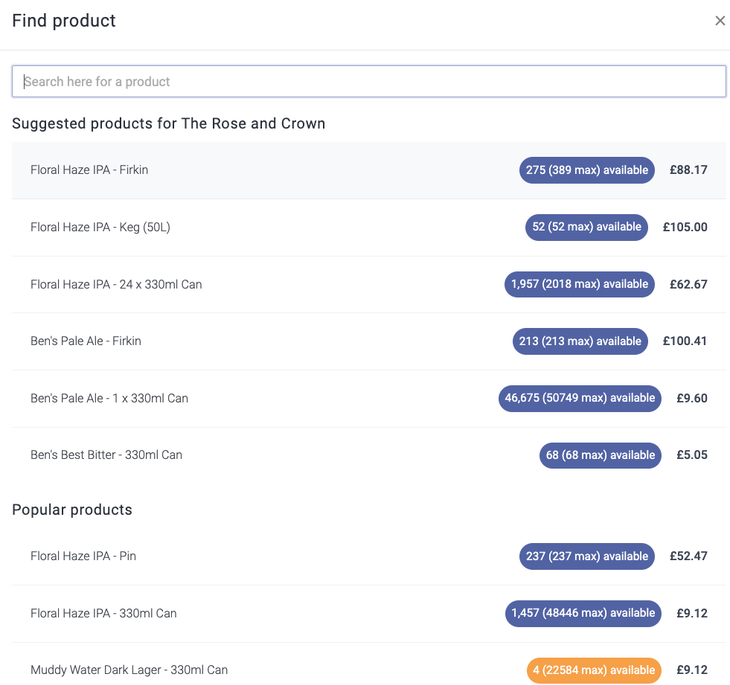Image resolution: width=730 pixels, height=685 pixels.
Task: Click the 46,675 (50749 max) available badge
Action: (579, 398)
